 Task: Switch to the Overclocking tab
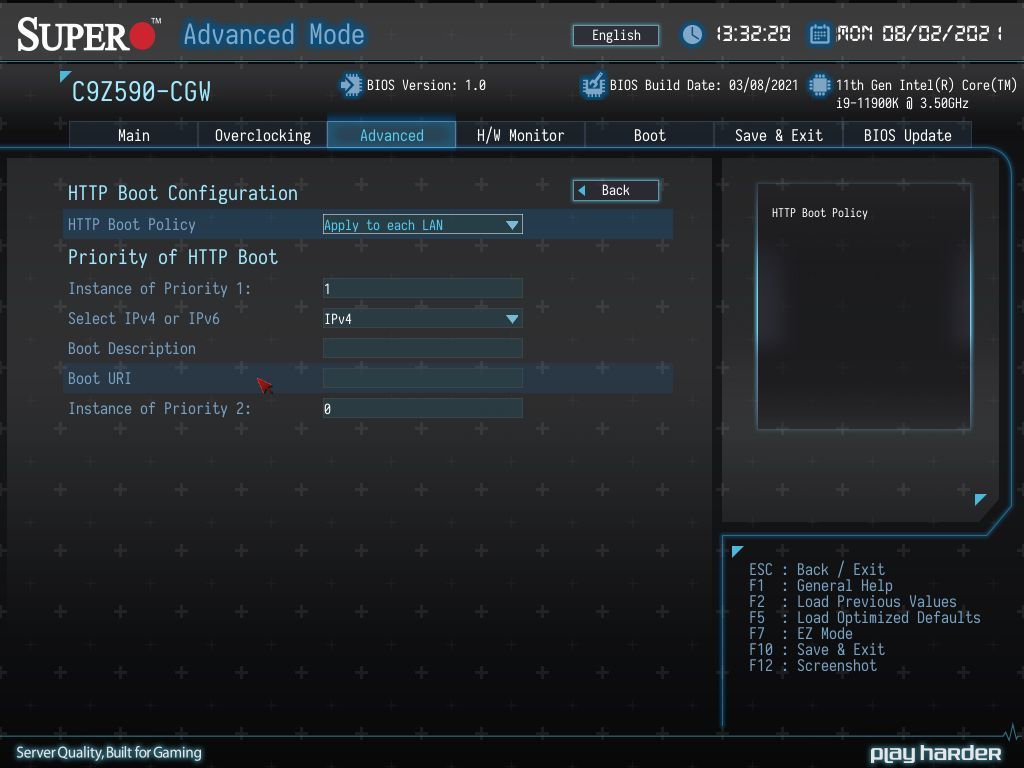coord(263,135)
